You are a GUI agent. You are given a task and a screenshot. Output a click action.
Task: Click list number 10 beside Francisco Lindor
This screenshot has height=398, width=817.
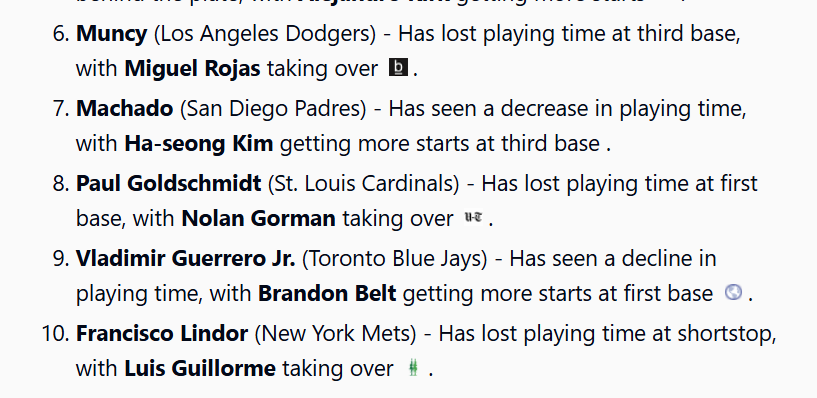click(55, 334)
